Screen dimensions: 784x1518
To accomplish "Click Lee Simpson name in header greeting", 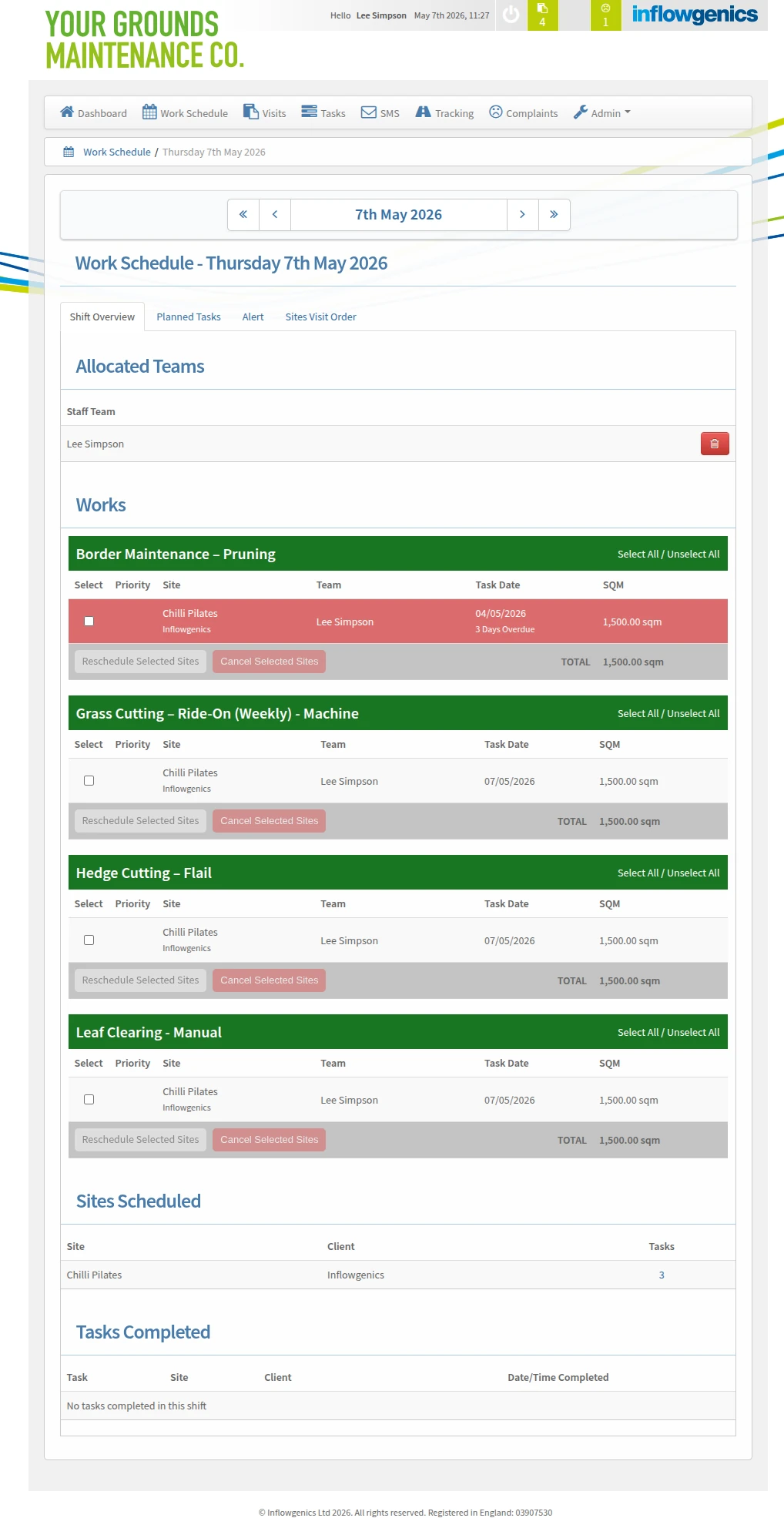I will [x=381, y=15].
